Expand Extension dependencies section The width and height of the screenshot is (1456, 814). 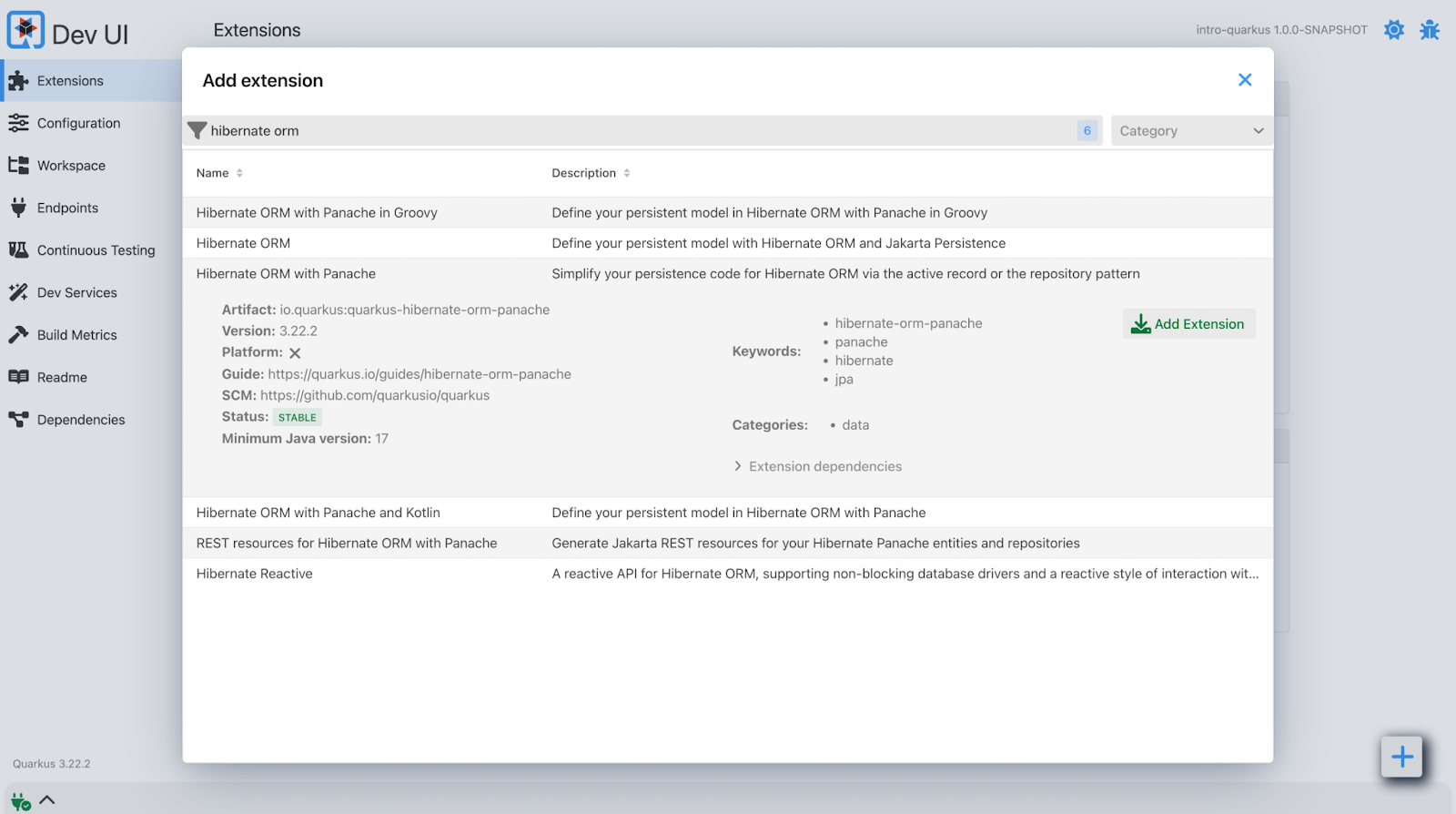[817, 466]
